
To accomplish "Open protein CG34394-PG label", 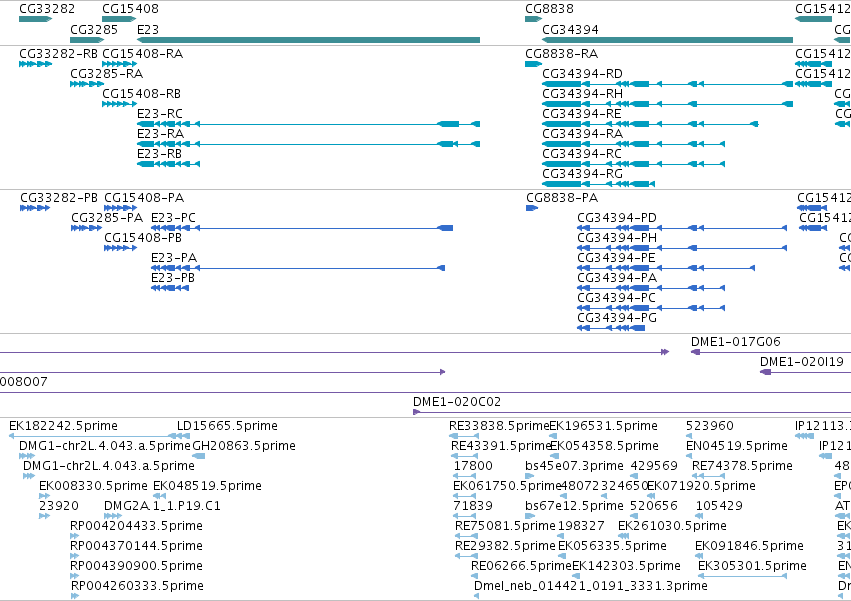I will (617, 318).
